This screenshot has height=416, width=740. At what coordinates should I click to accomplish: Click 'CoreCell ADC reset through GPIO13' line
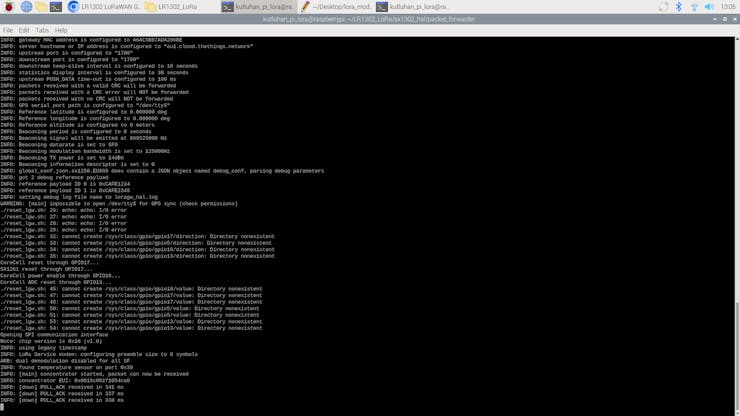tap(56, 282)
